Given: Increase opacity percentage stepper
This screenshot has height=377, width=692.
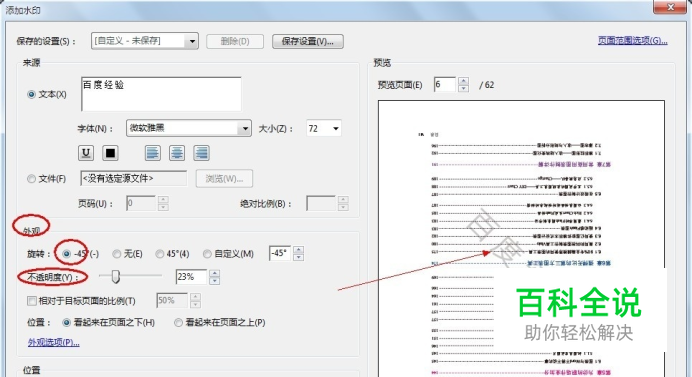Looking at the screenshot, I should tap(214, 273).
